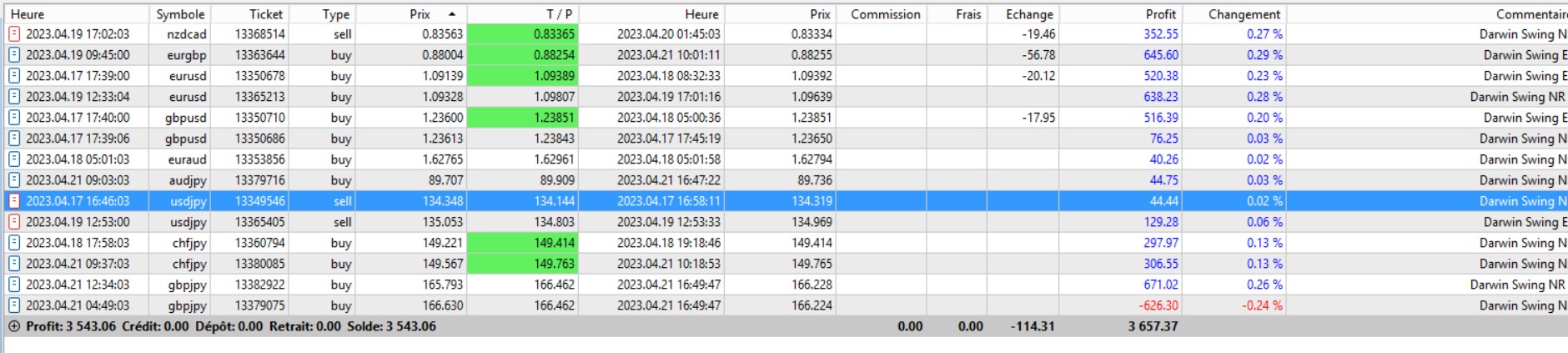Image resolution: width=1568 pixels, height=353 pixels.
Task: Click the sell icon in highlighted usdjpy row
Action: (14, 201)
